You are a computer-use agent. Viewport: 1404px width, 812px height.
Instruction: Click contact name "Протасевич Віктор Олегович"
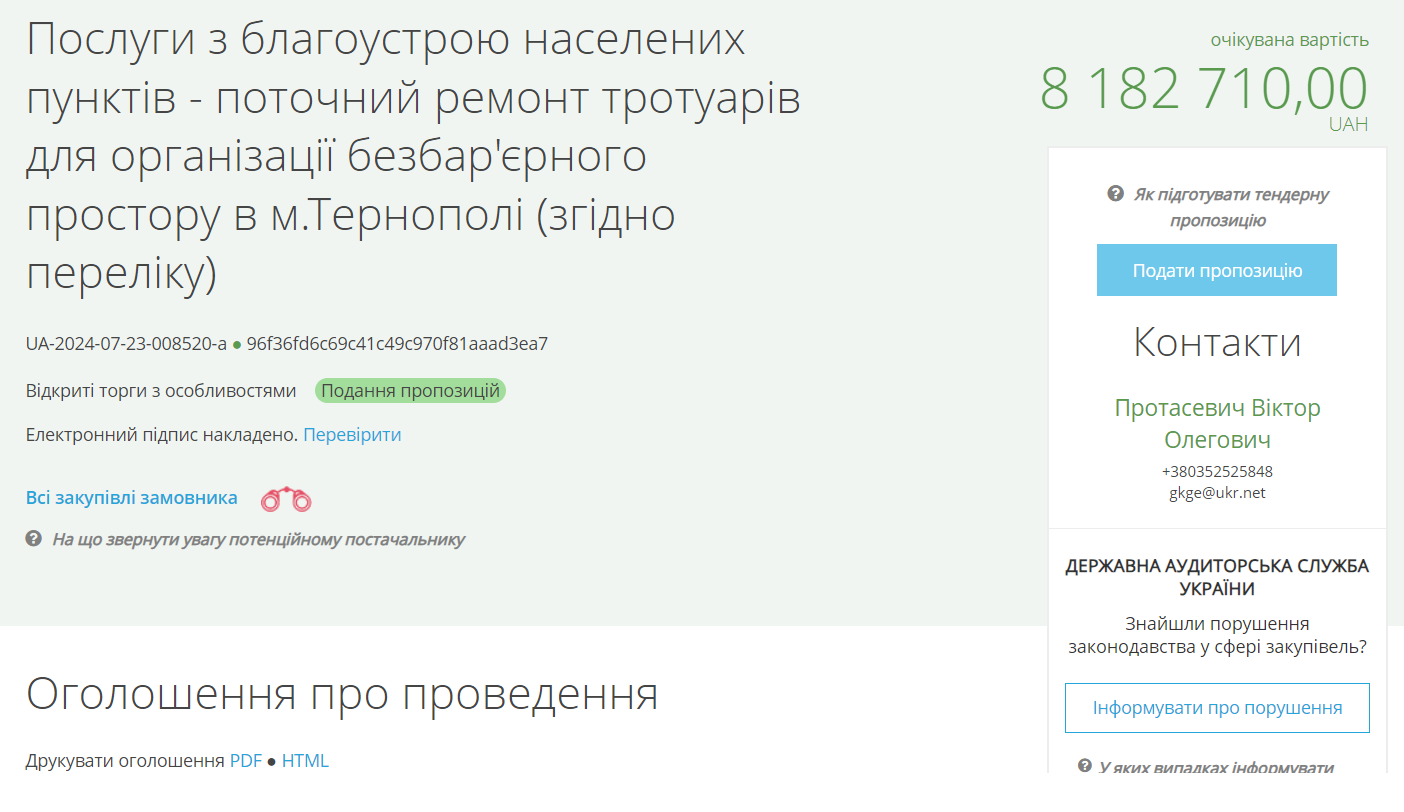(x=1218, y=421)
